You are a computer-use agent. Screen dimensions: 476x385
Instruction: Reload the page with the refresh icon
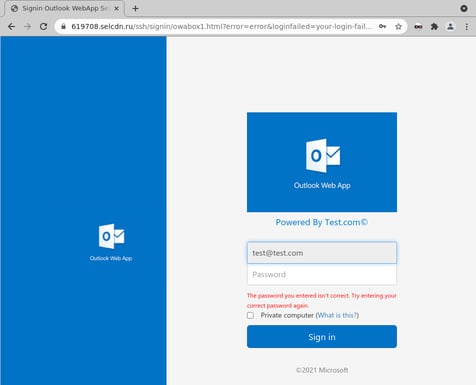43,27
